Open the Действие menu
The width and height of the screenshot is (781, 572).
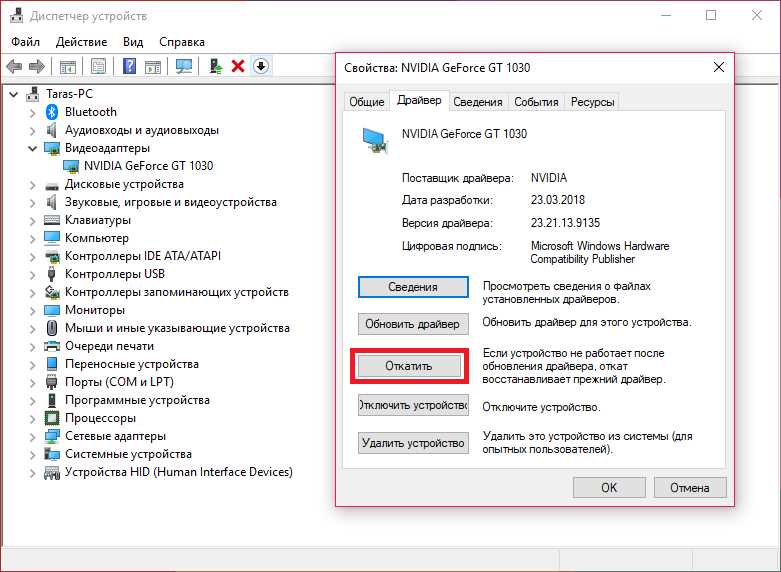point(81,42)
